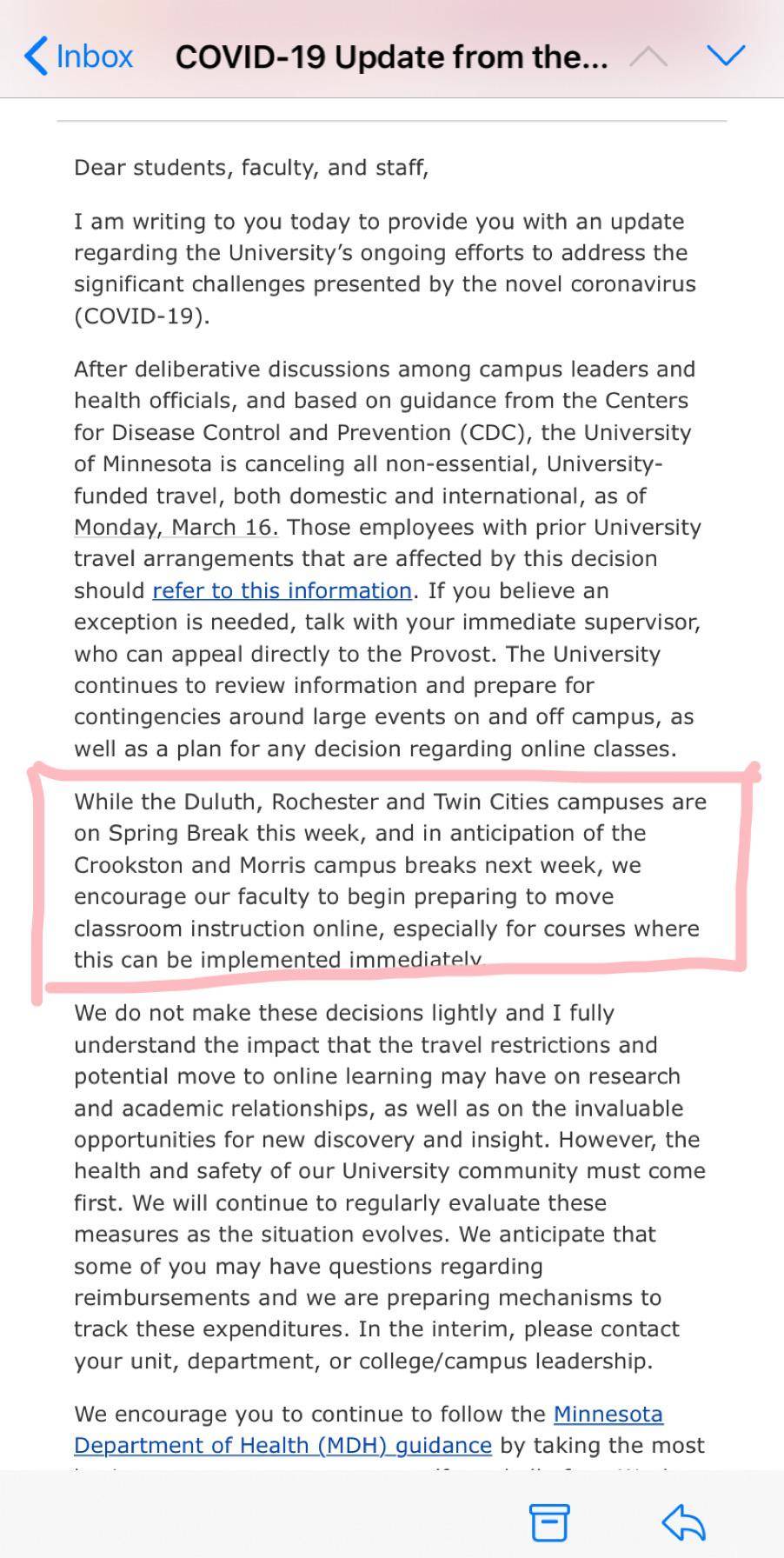
Task: Tap the Inbox label text
Action: pyautogui.click(x=94, y=57)
